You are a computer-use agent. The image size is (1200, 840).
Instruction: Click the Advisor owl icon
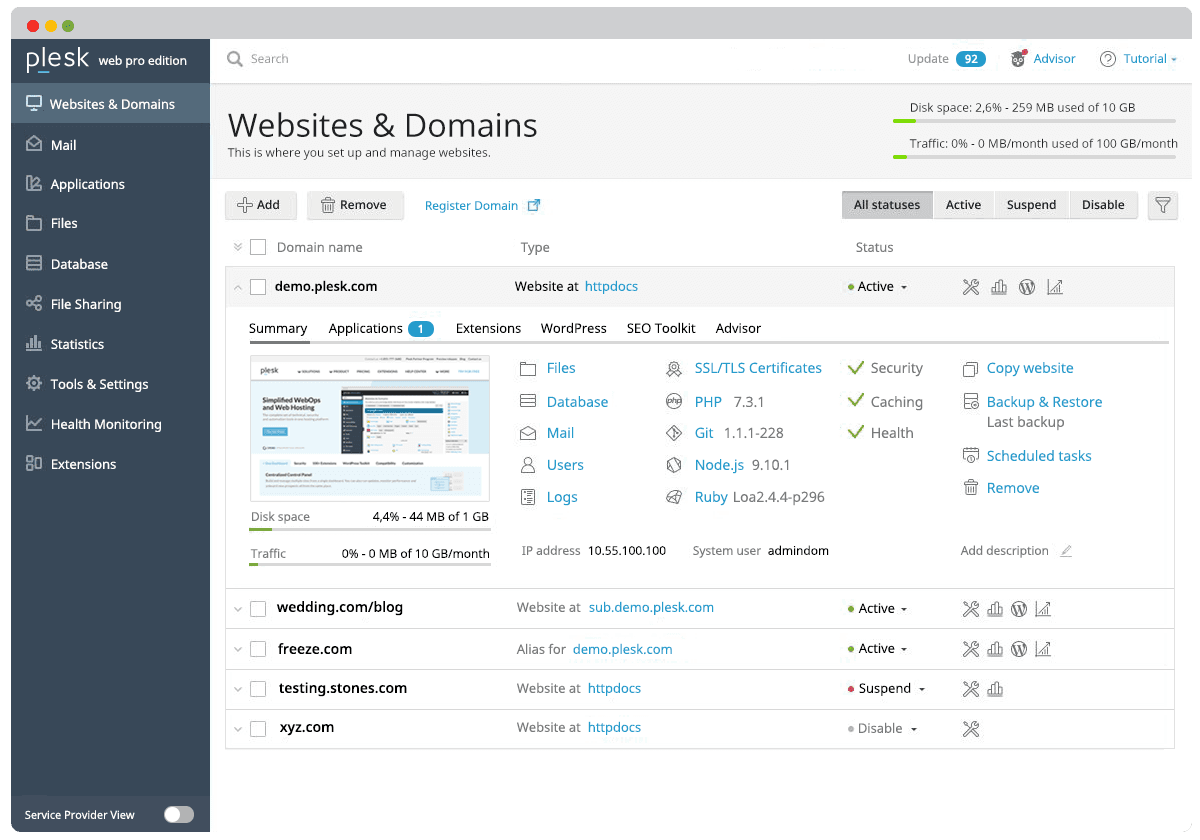(x=1018, y=59)
